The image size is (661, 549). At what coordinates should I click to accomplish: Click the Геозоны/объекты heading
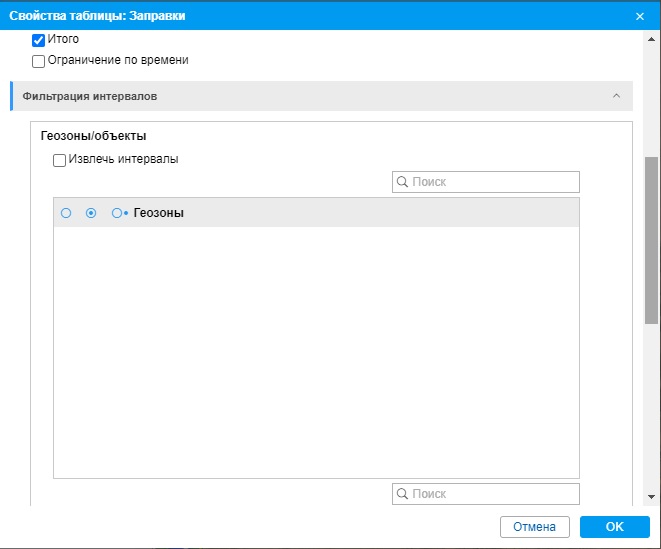click(94, 136)
